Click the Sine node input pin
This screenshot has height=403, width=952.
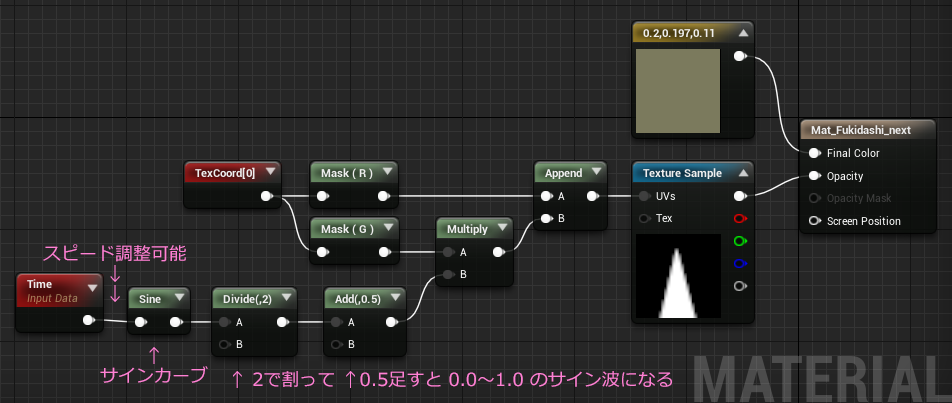pyautogui.click(x=141, y=322)
